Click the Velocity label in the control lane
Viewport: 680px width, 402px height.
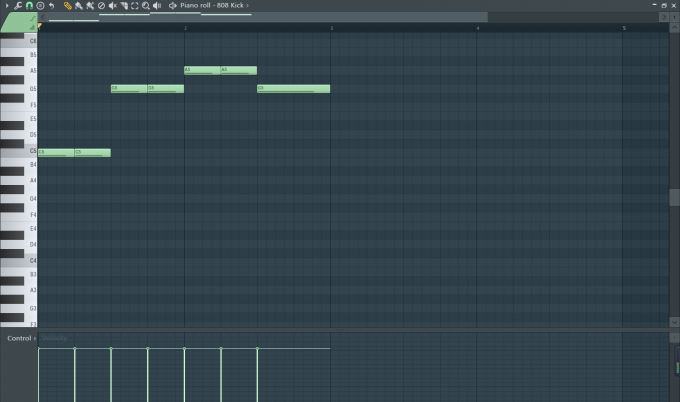click(x=54, y=338)
